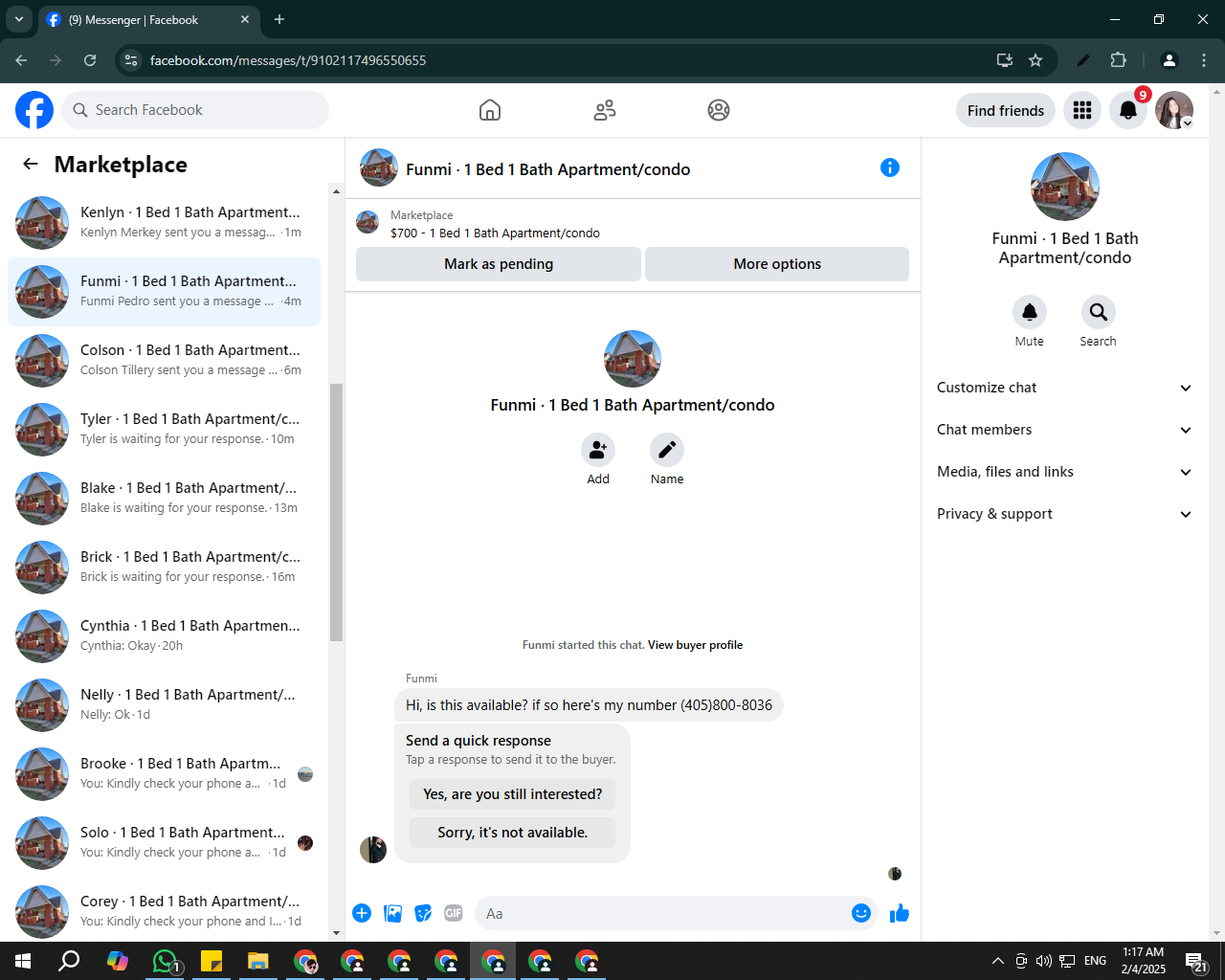Open the browser tab list dropdown
This screenshot has height=980, width=1225.
[x=18, y=19]
